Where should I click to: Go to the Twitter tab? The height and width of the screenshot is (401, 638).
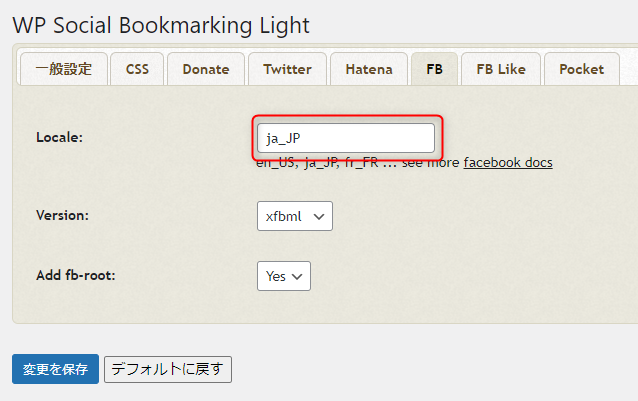(287, 69)
